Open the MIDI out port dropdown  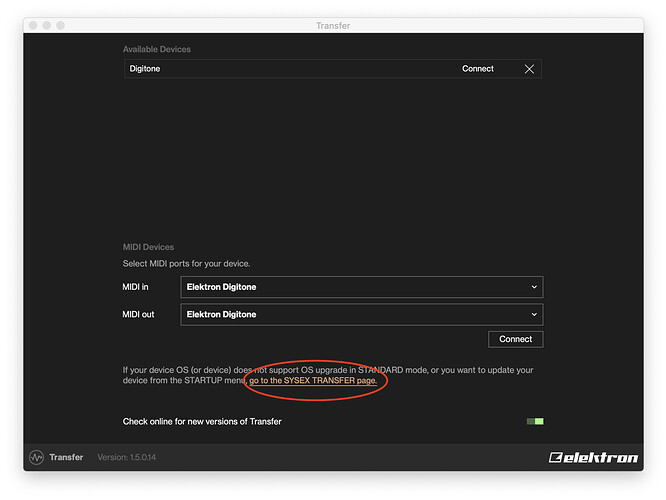361,314
